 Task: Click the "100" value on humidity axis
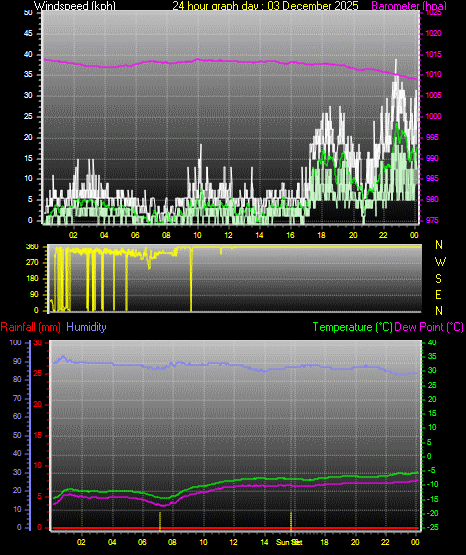[x=16, y=343]
